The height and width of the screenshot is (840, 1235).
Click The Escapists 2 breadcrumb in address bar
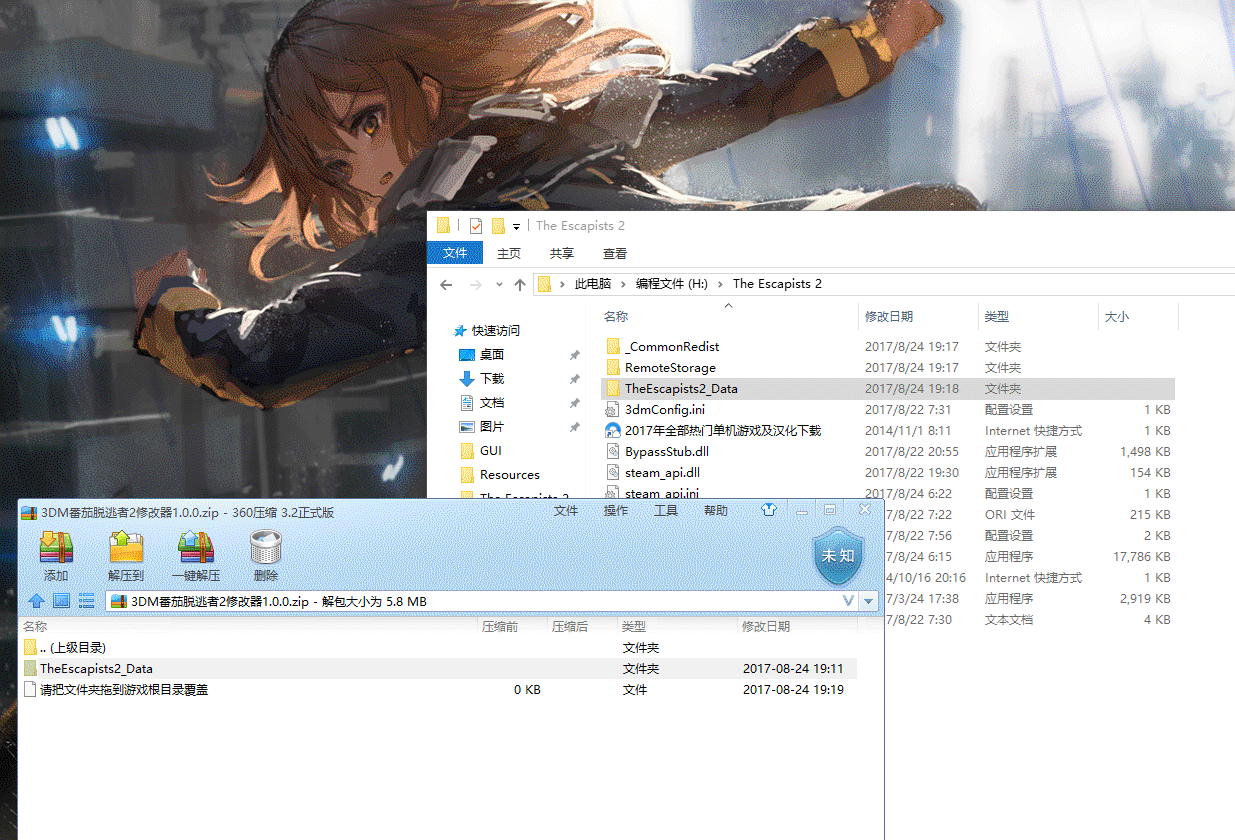[777, 284]
